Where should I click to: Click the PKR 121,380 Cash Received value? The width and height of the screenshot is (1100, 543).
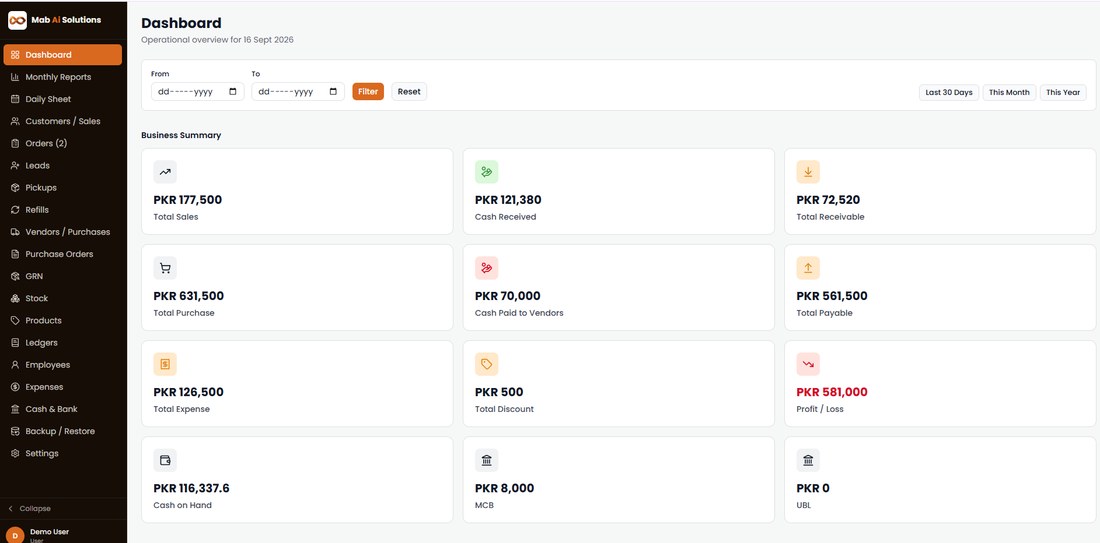[508, 200]
